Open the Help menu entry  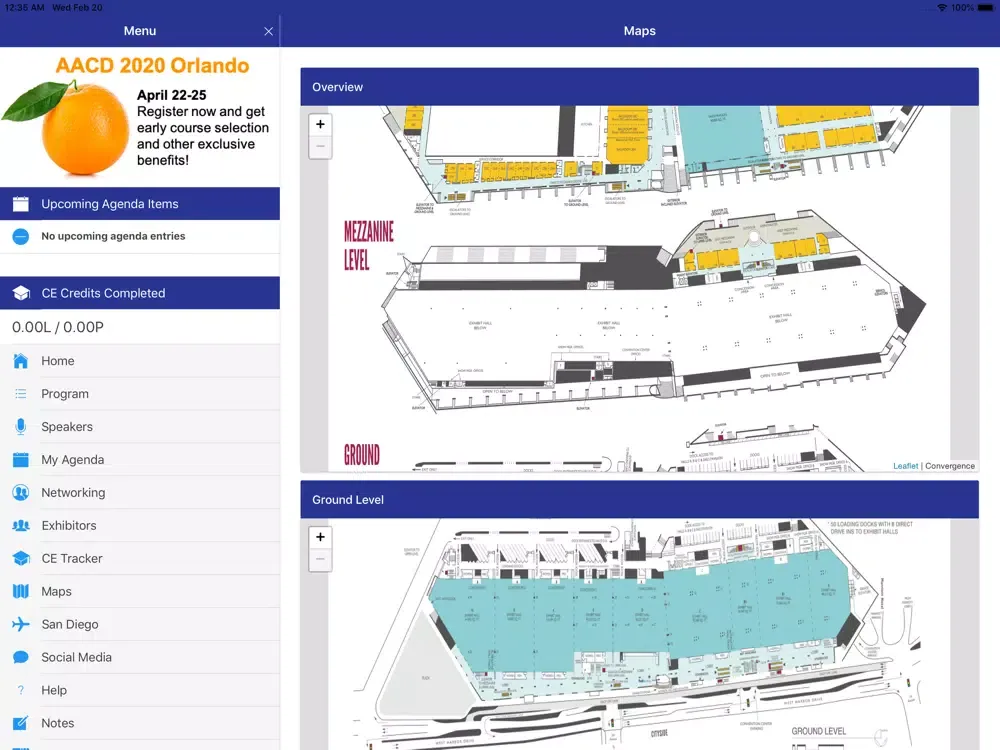click(x=54, y=690)
